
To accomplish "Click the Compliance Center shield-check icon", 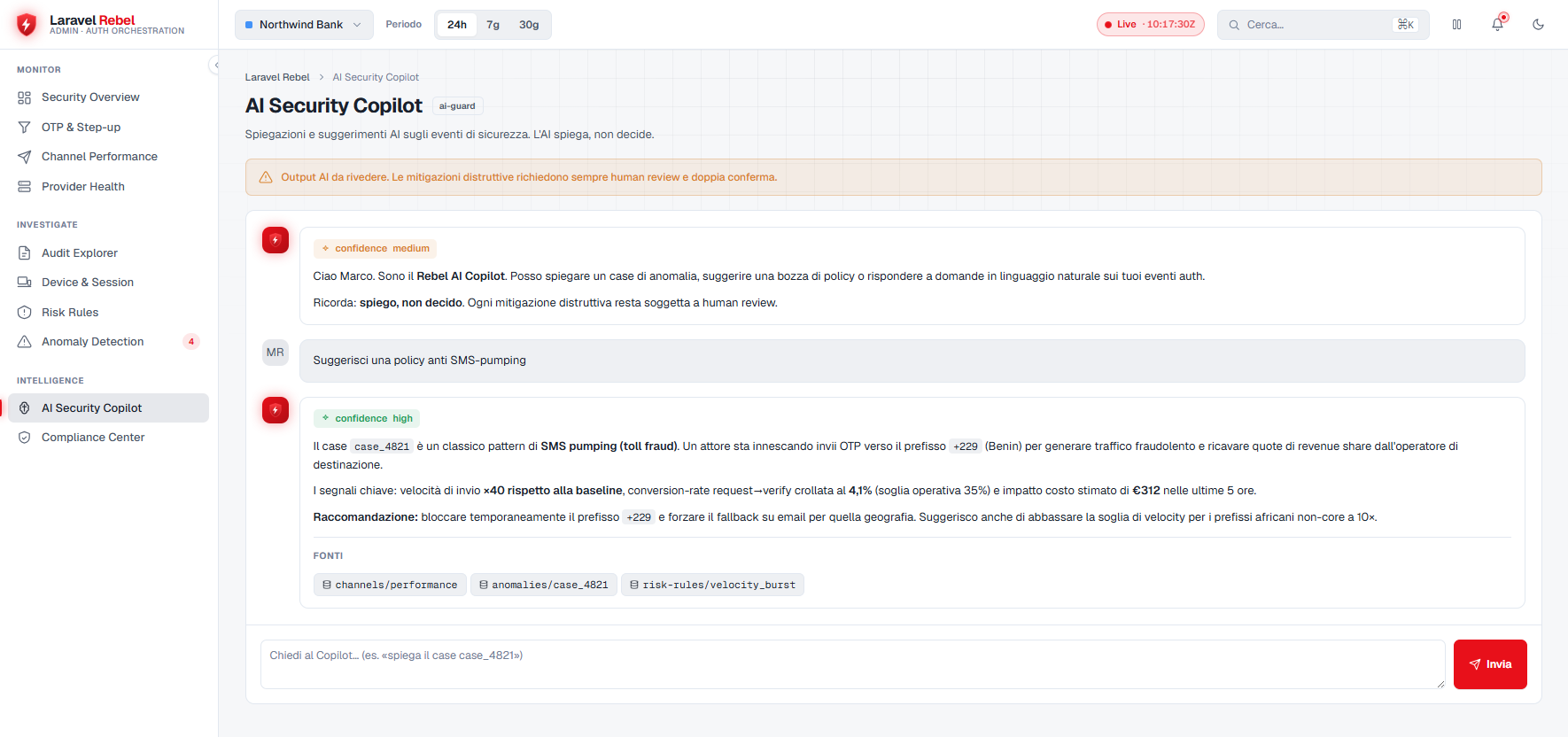I will point(25,438).
